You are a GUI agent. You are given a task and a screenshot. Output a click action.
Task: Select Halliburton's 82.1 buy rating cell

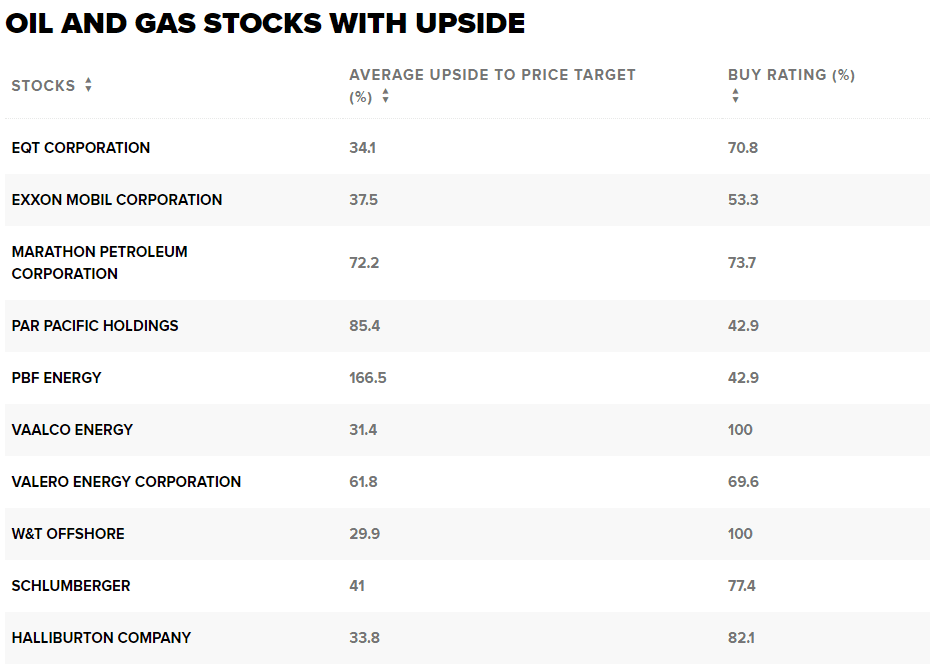742,638
